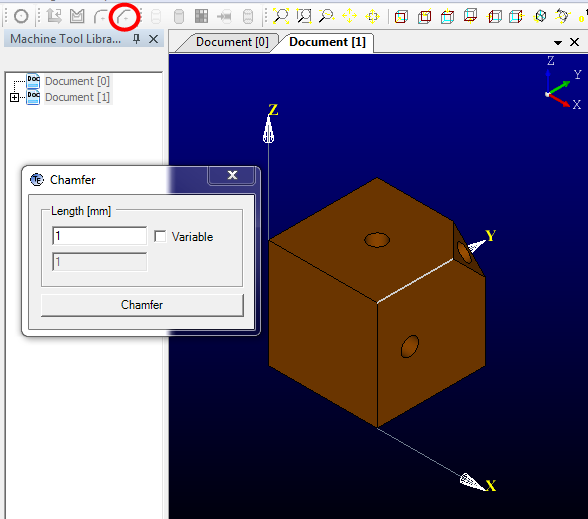Expand the Document [1] tree node

pyautogui.click(x=14, y=98)
